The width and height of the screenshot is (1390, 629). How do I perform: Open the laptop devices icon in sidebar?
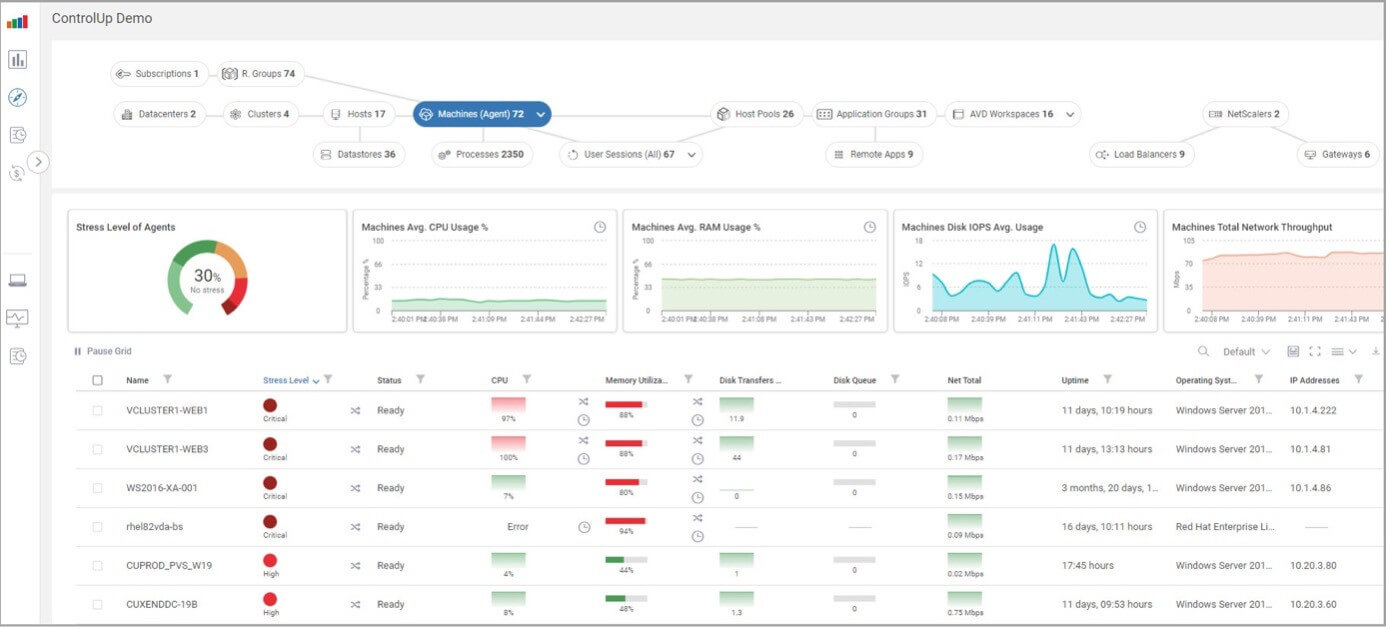point(17,280)
